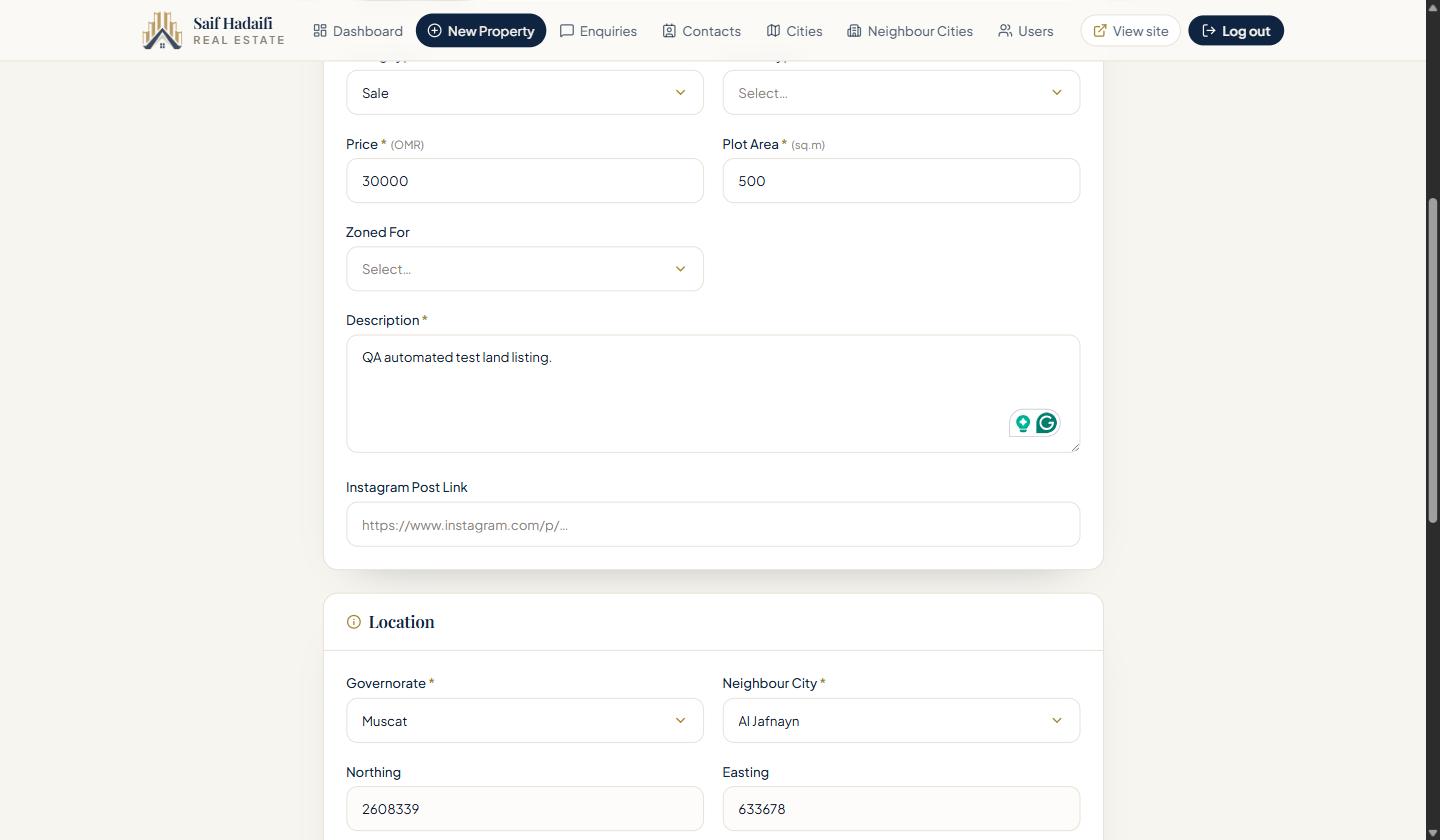Image resolution: width=1440 pixels, height=840 pixels.
Task: Click the Saif Hadaifi Real Estate logo
Action: click(213, 30)
